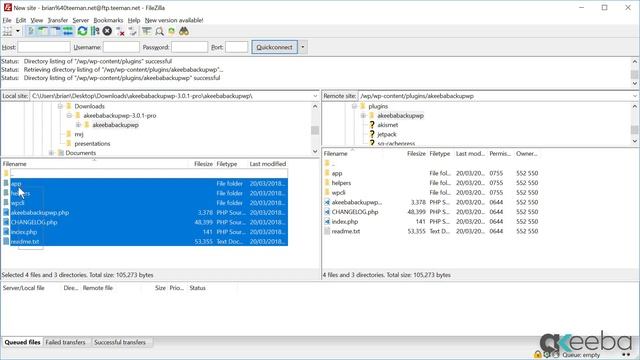Click the Username input field
Viewport: 640px width, 360px height.
coord(121,47)
